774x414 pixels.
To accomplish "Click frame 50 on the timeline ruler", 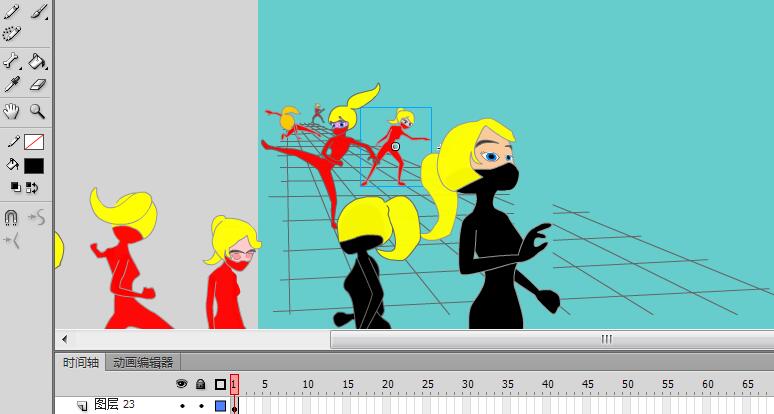I will [x=628, y=384].
